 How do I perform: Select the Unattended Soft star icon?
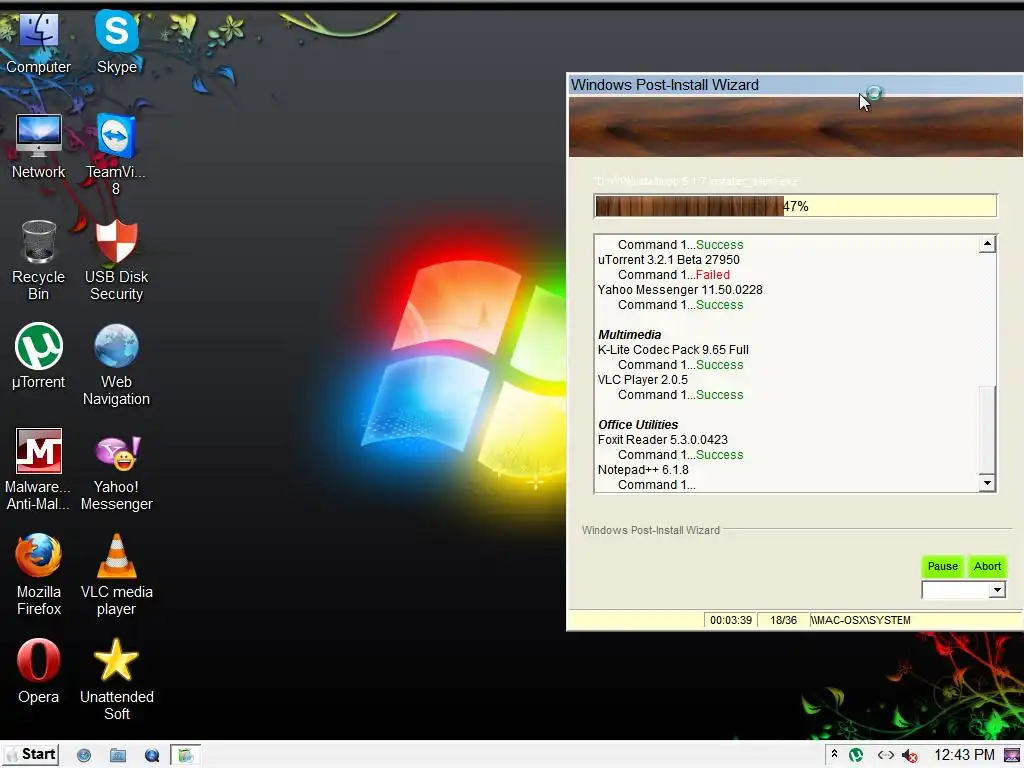[x=116, y=679]
